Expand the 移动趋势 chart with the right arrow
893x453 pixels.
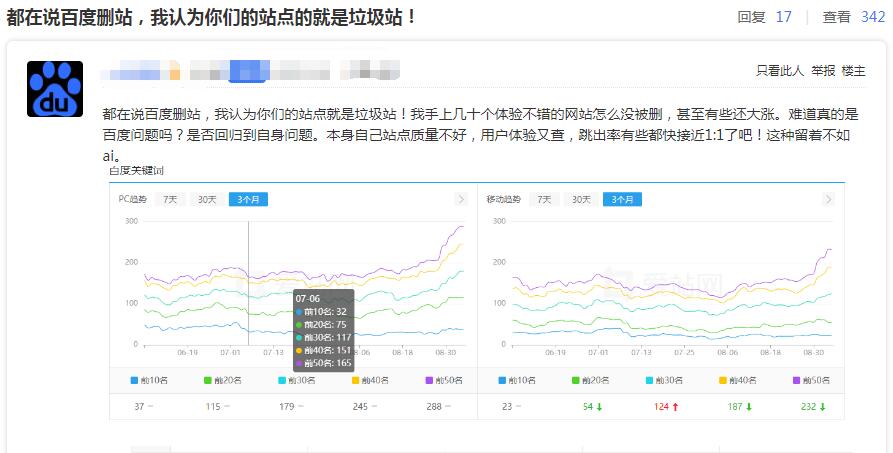pyautogui.click(x=828, y=199)
